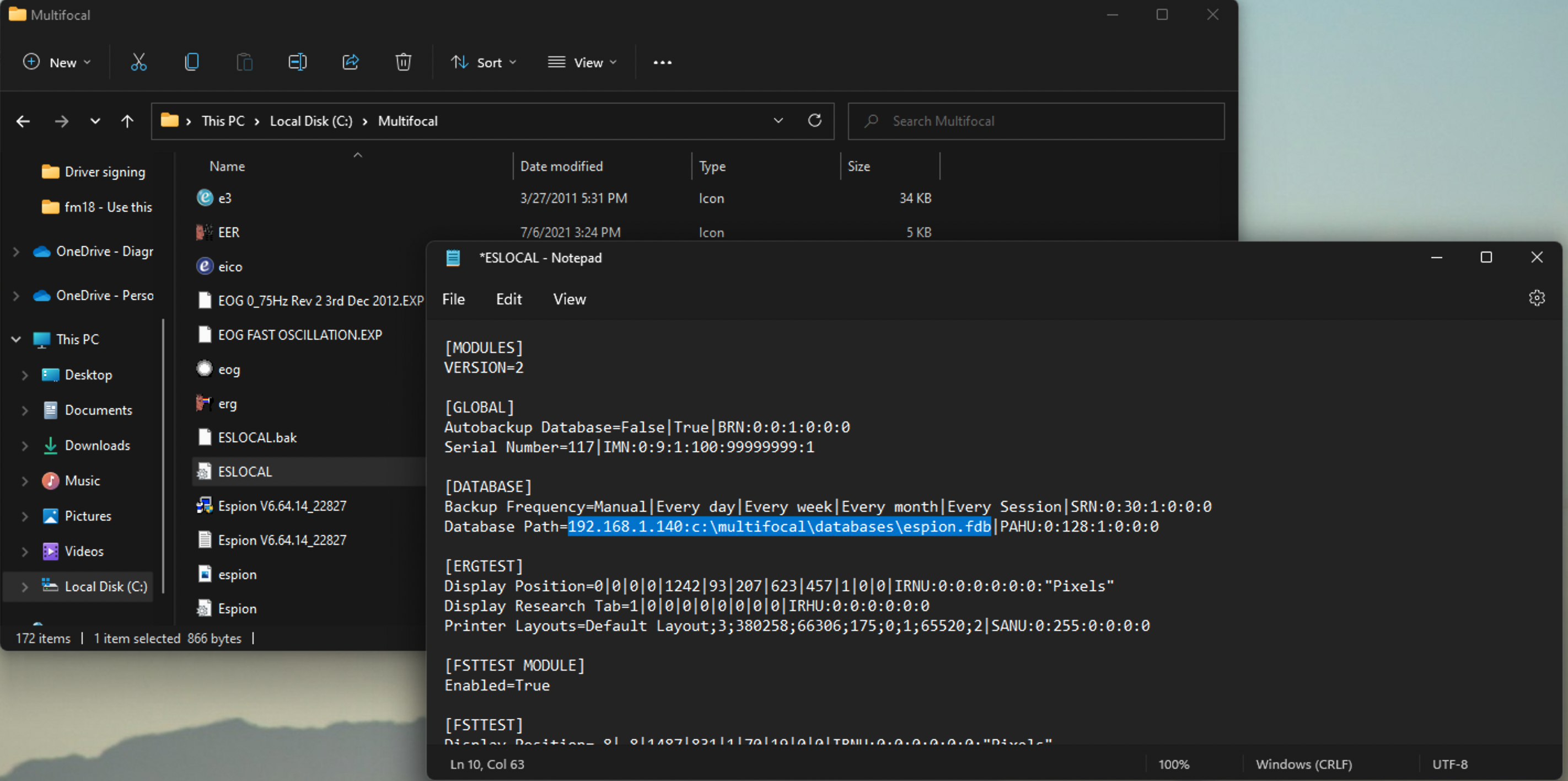The width and height of the screenshot is (1568, 781).
Task: Sort files by Size column header
Action: click(859, 166)
